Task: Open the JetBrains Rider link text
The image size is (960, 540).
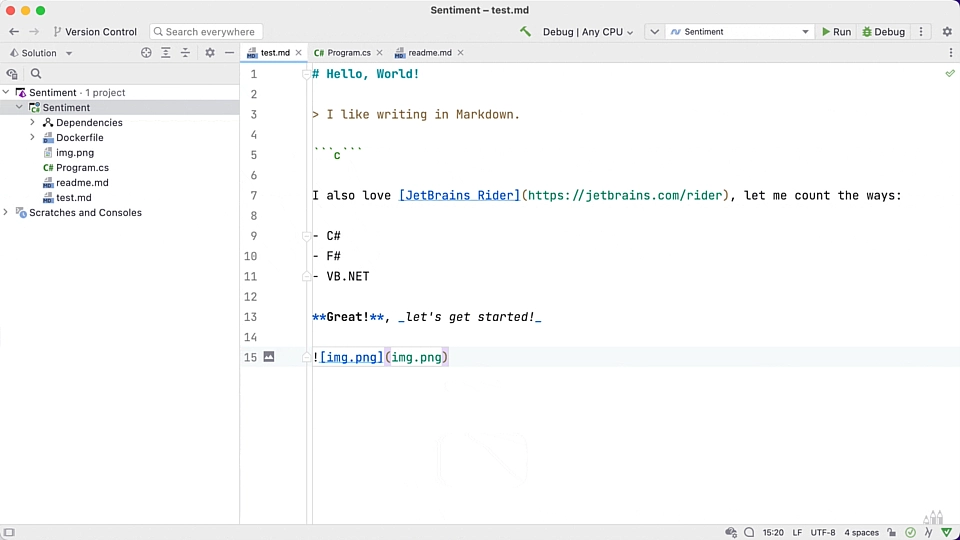Action: pyautogui.click(x=459, y=195)
